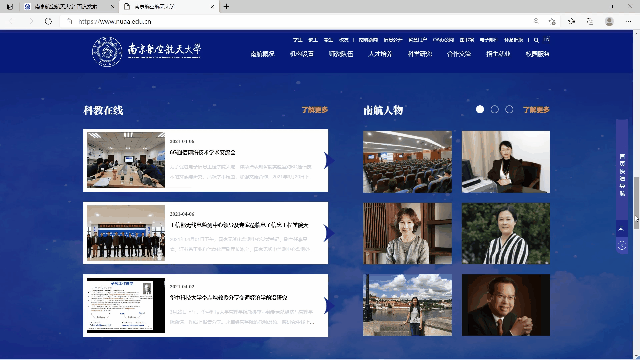Click the date on first news card
This screenshot has width=640, height=360.
pos(182,141)
